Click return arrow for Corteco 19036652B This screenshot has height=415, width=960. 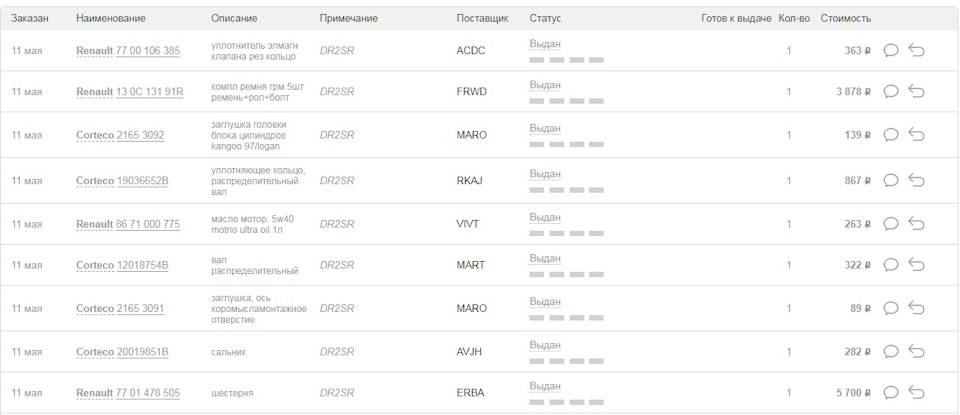click(x=916, y=181)
